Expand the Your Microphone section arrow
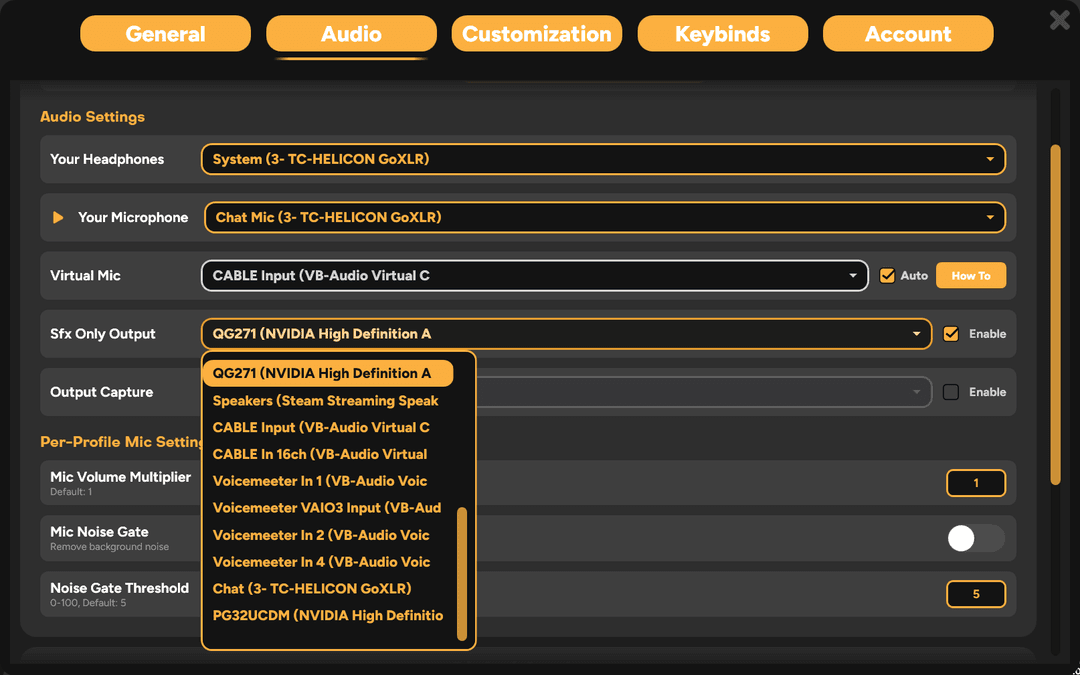Viewport: 1080px width, 675px height. tap(57, 217)
